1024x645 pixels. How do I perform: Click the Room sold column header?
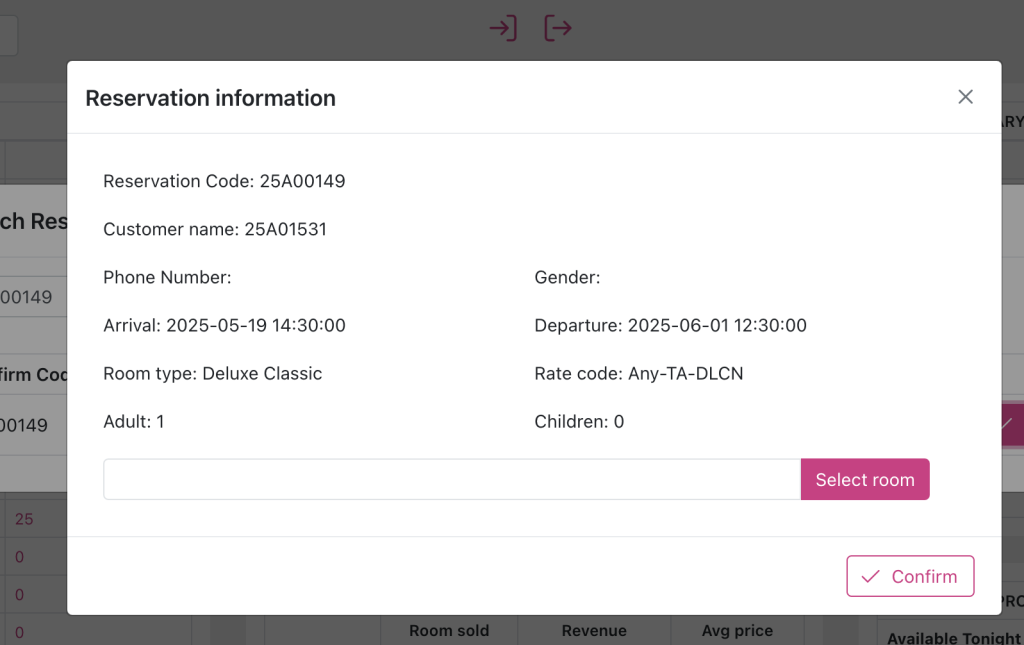(449, 631)
